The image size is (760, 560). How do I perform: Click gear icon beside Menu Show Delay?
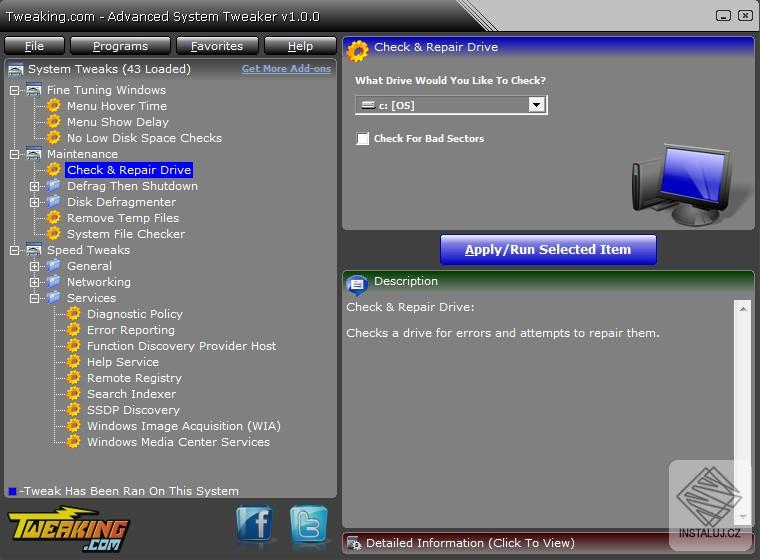click(x=53, y=122)
